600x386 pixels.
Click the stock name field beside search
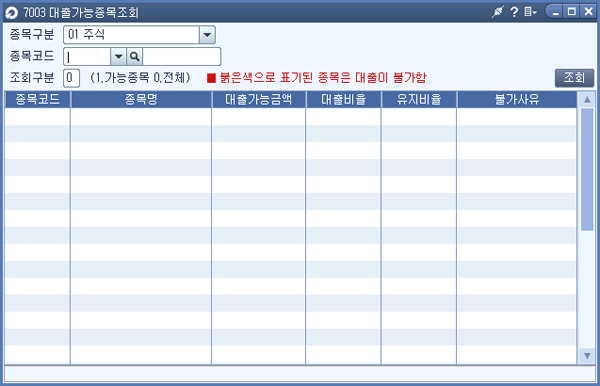click(x=182, y=57)
